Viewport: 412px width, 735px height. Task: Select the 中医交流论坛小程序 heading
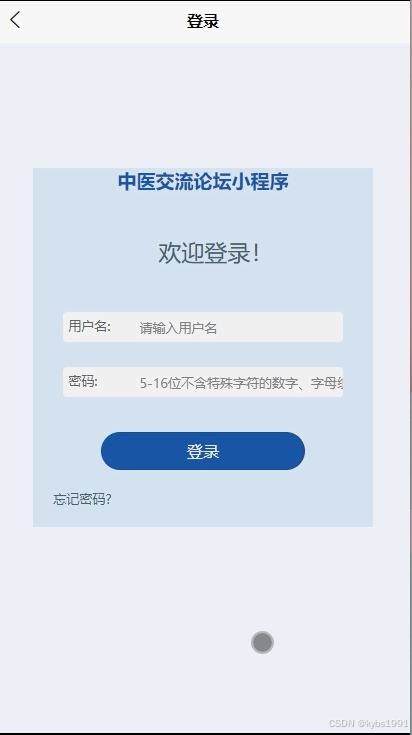[203, 182]
